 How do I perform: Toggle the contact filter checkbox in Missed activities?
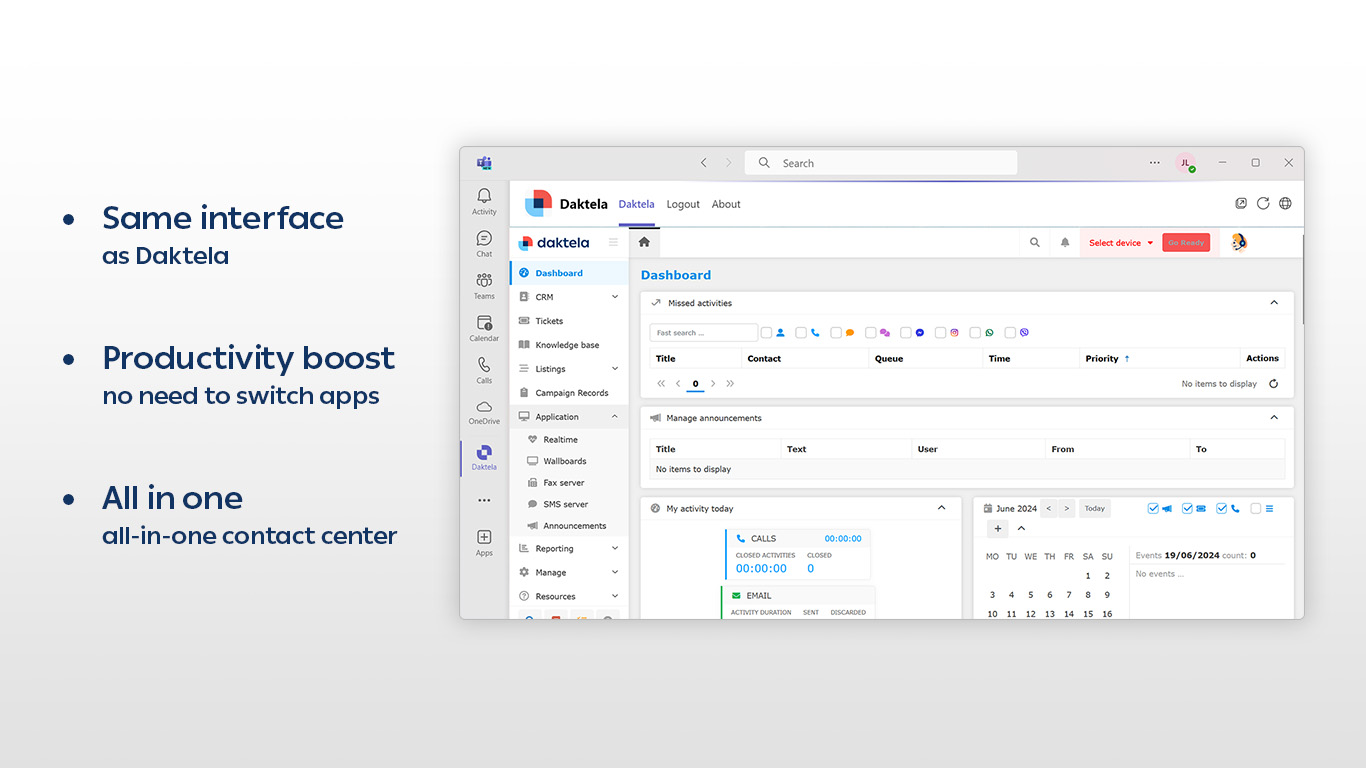pyautogui.click(x=766, y=333)
